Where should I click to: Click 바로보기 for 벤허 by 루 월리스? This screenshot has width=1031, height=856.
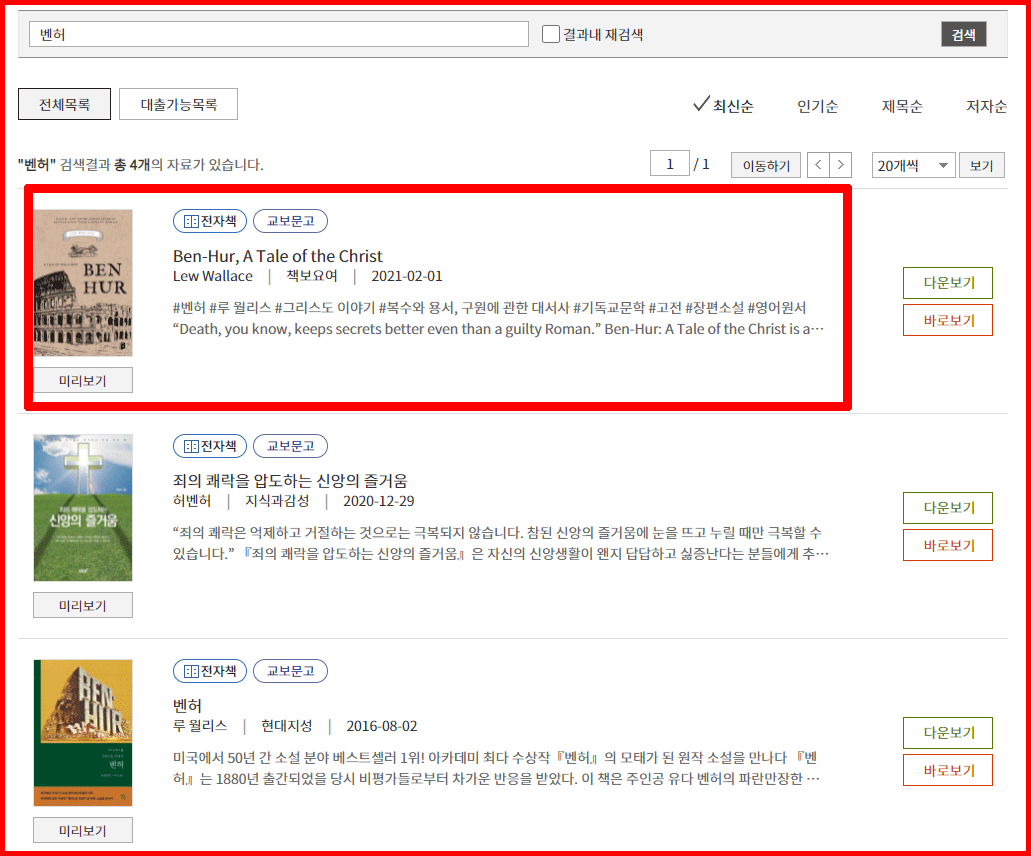947,770
